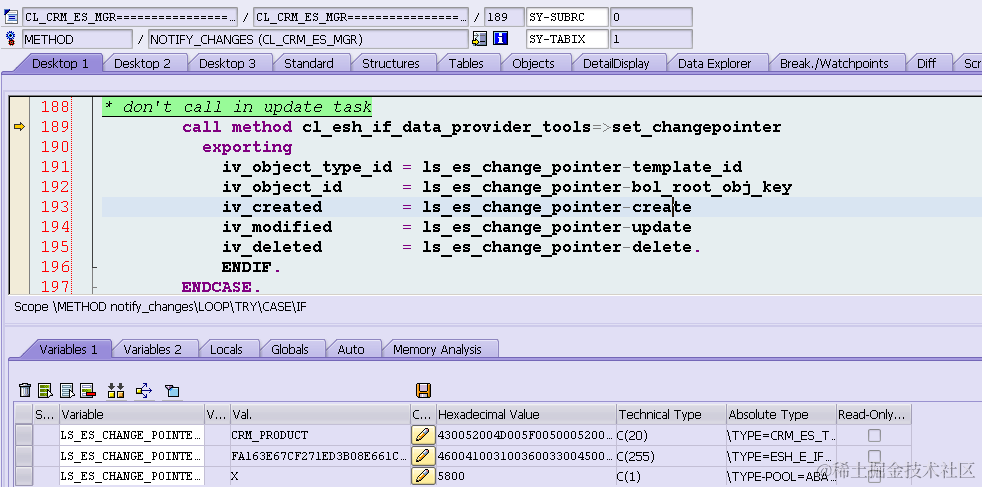982x487 pixels.
Task: Click the Read-Only column header
Action: coord(874,414)
